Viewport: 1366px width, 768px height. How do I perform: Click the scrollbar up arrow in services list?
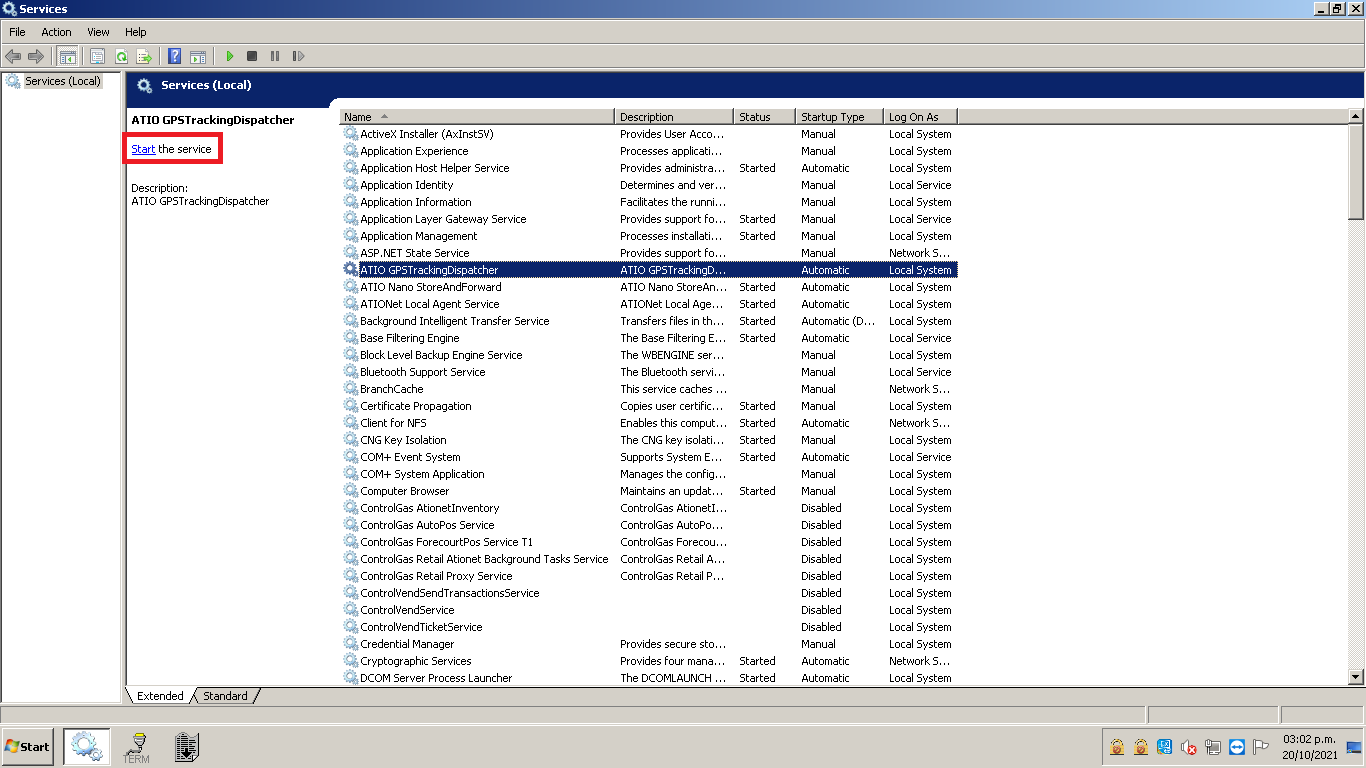(x=1356, y=117)
